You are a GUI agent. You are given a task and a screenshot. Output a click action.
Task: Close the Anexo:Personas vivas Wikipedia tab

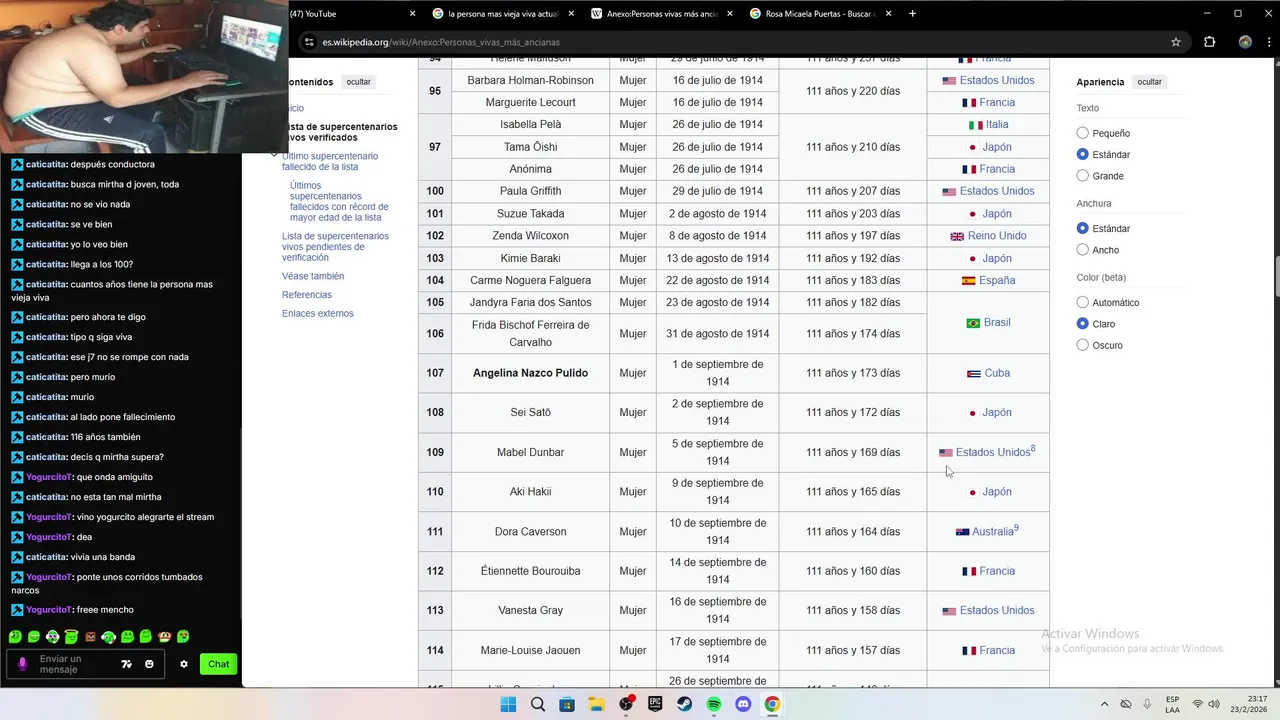730,14
